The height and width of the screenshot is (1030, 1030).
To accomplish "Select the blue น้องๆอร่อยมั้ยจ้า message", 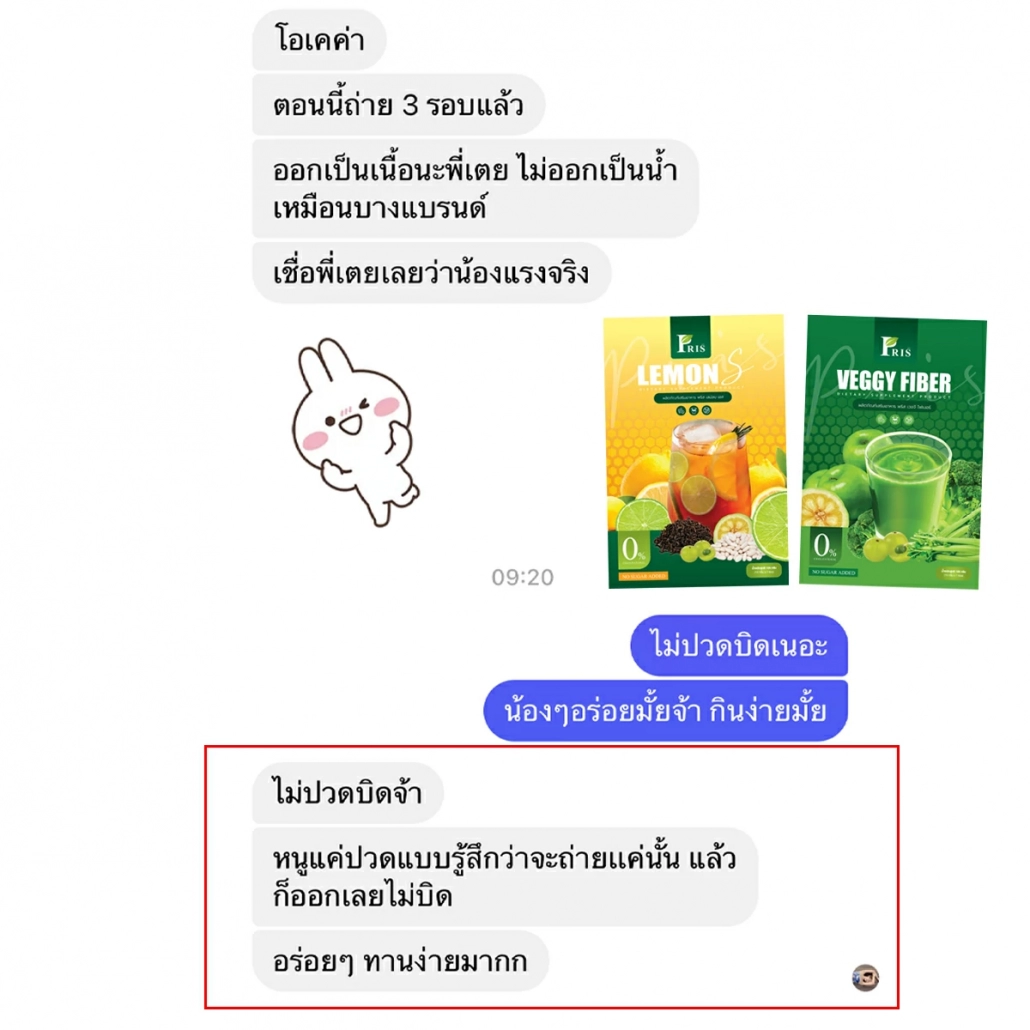I will [x=665, y=711].
